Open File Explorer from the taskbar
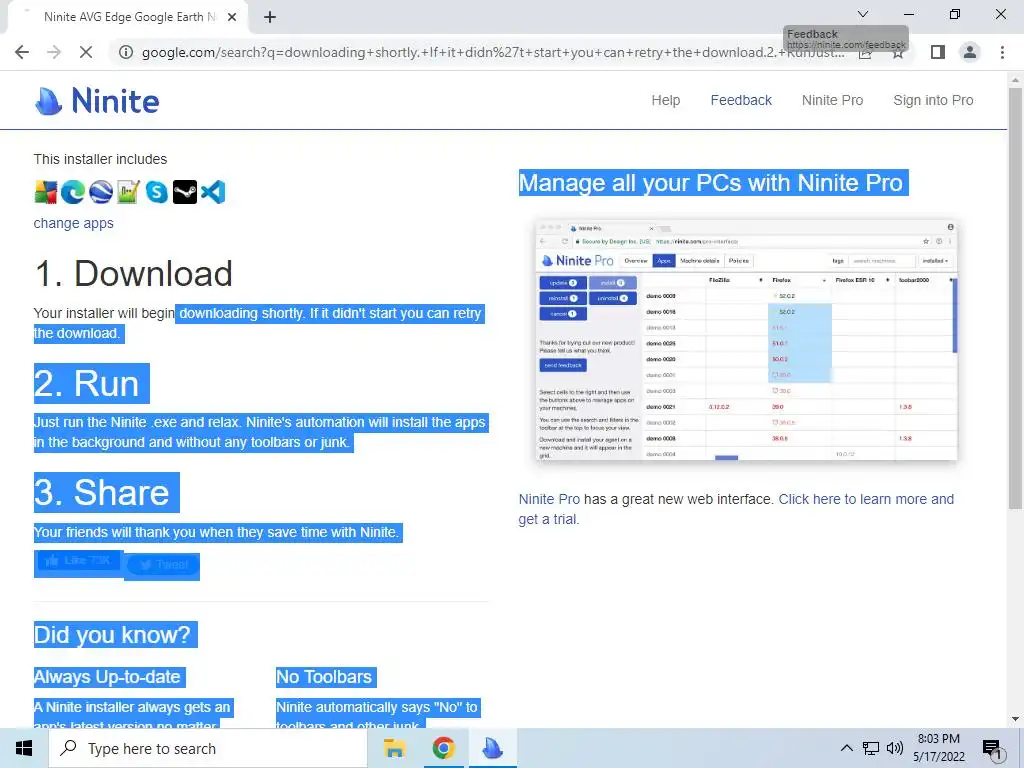Image resolution: width=1024 pixels, height=768 pixels. pyautogui.click(x=394, y=748)
